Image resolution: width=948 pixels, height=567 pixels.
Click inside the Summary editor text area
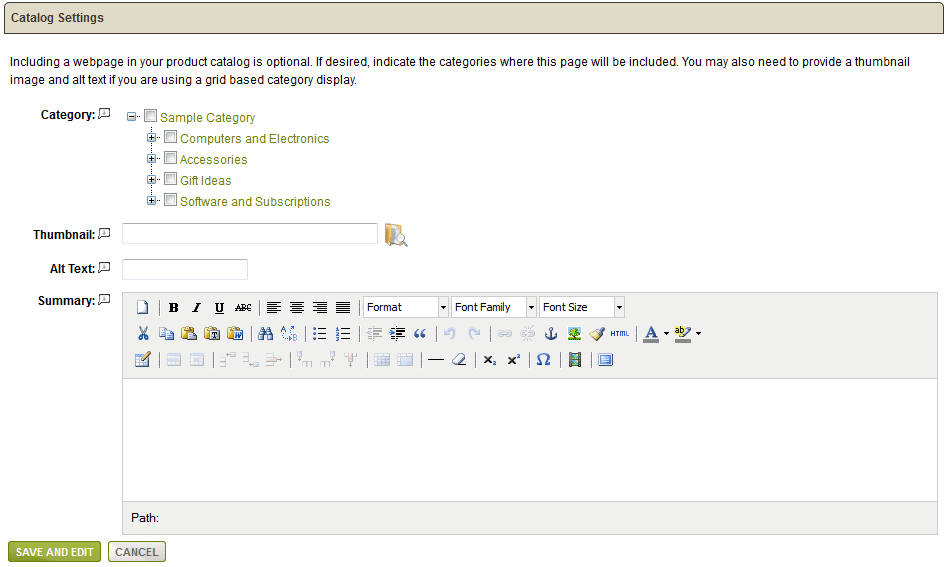click(530, 440)
